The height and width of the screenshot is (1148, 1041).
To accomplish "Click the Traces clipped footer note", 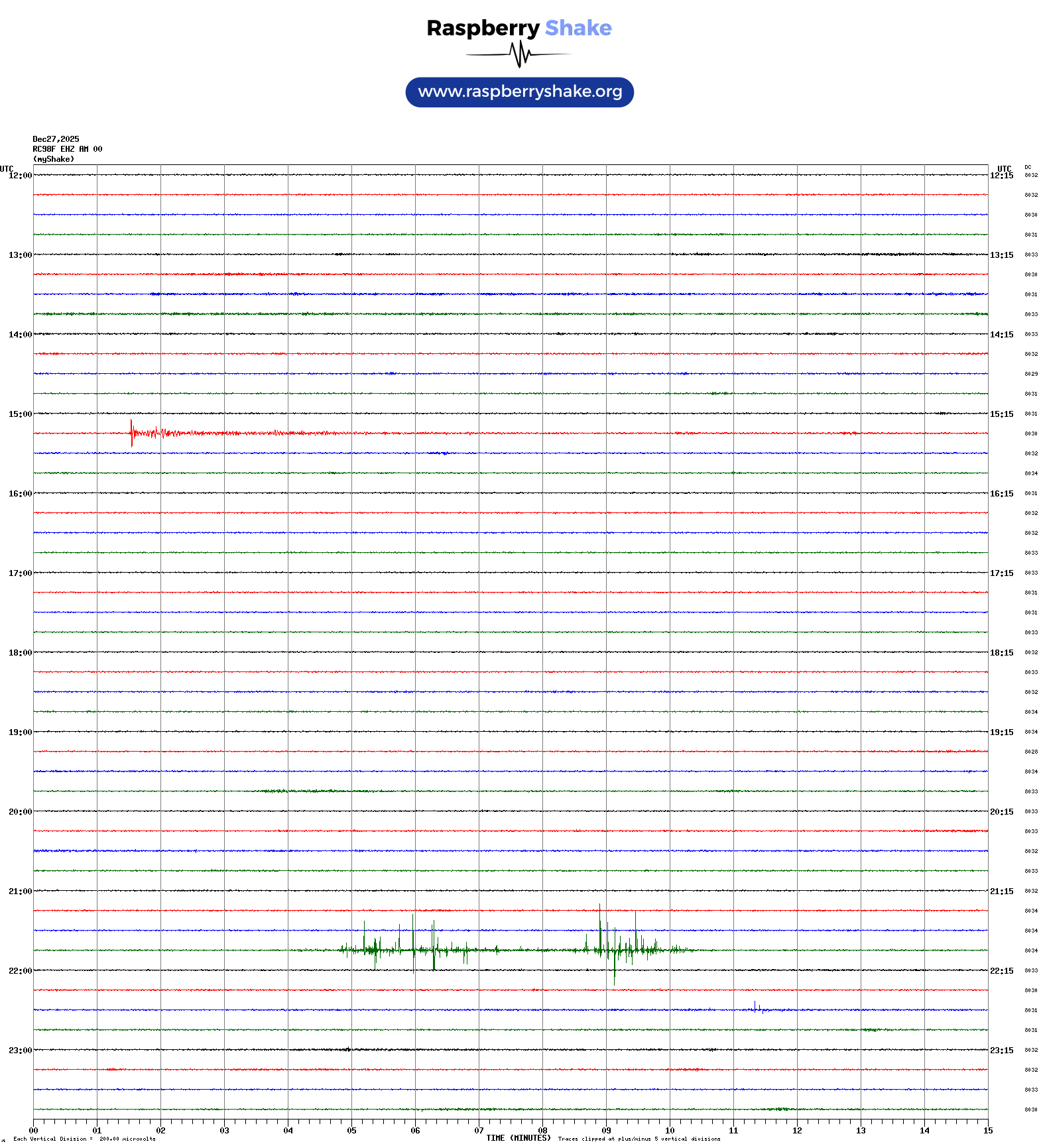I will coord(639,1139).
